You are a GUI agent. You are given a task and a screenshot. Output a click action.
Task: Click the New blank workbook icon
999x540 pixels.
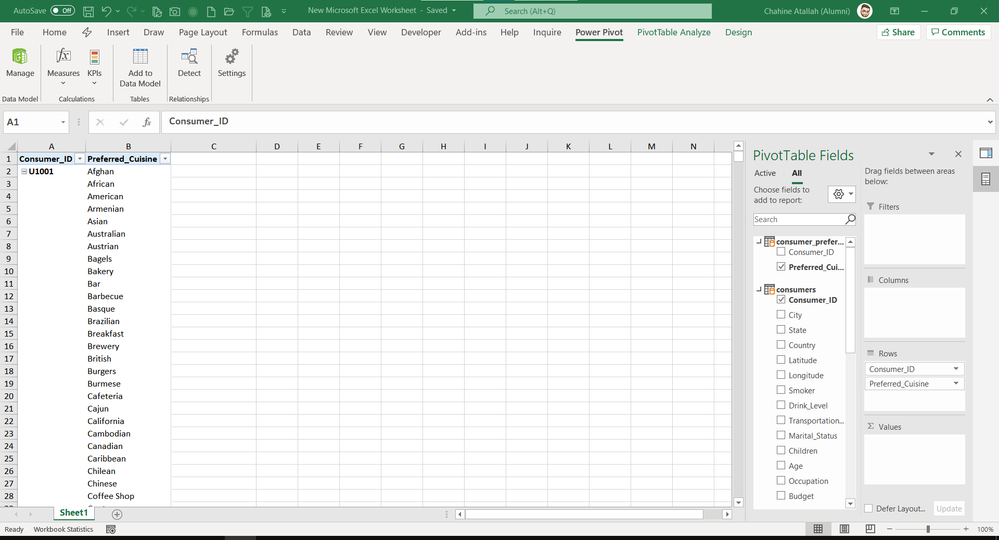coord(211,11)
